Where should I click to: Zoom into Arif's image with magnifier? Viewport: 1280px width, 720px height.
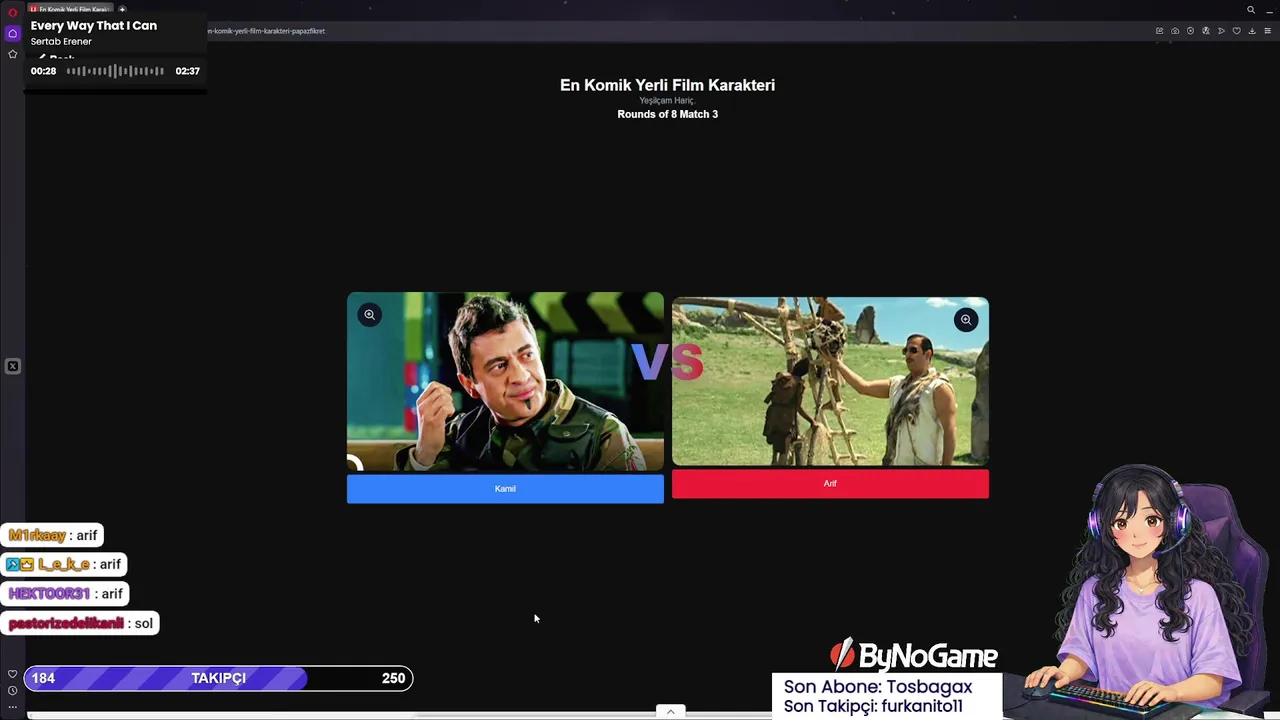pos(965,320)
